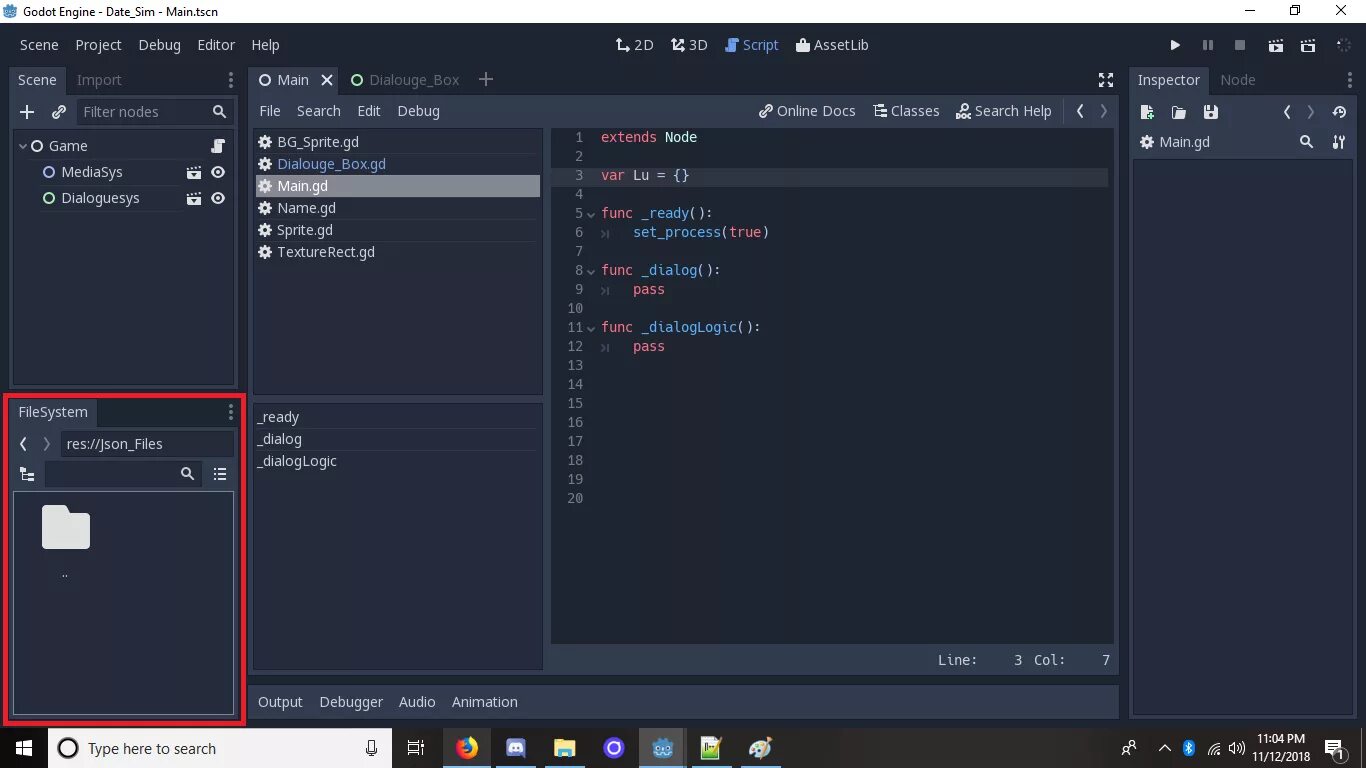Close the Main scene tab
The image size is (1366, 768).
[x=327, y=80]
